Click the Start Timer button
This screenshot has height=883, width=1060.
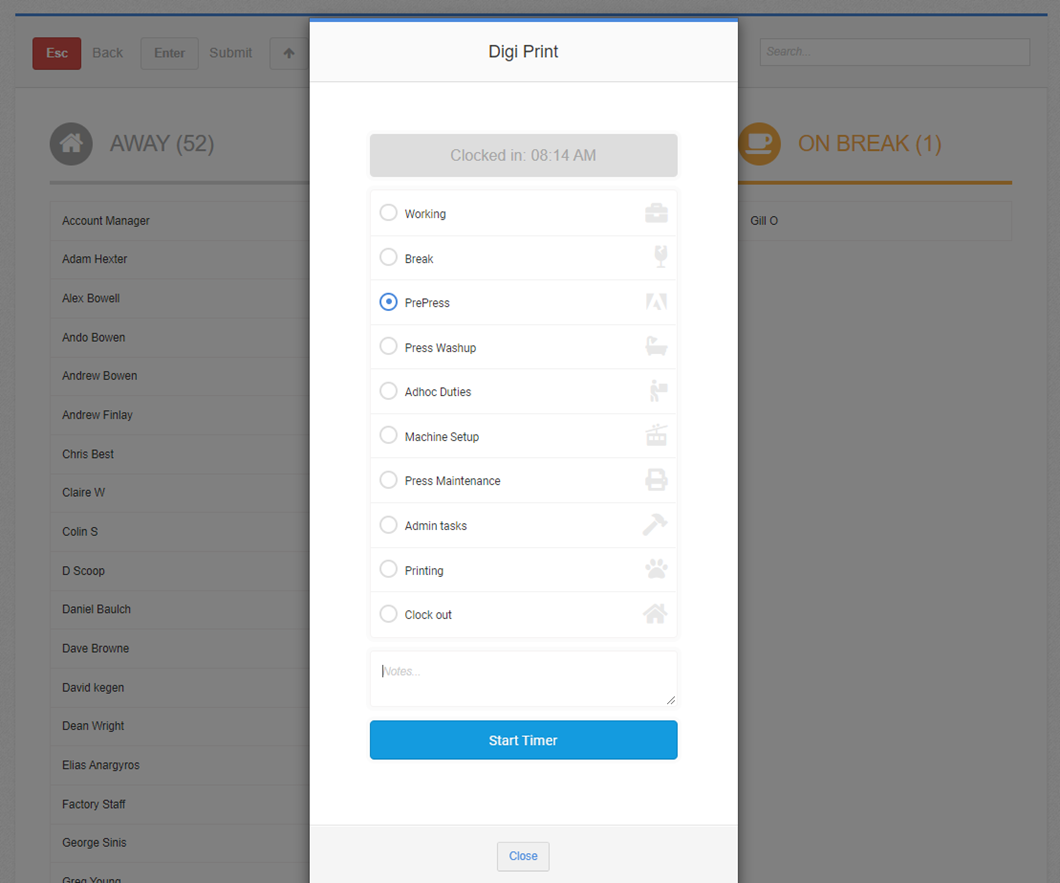(523, 740)
